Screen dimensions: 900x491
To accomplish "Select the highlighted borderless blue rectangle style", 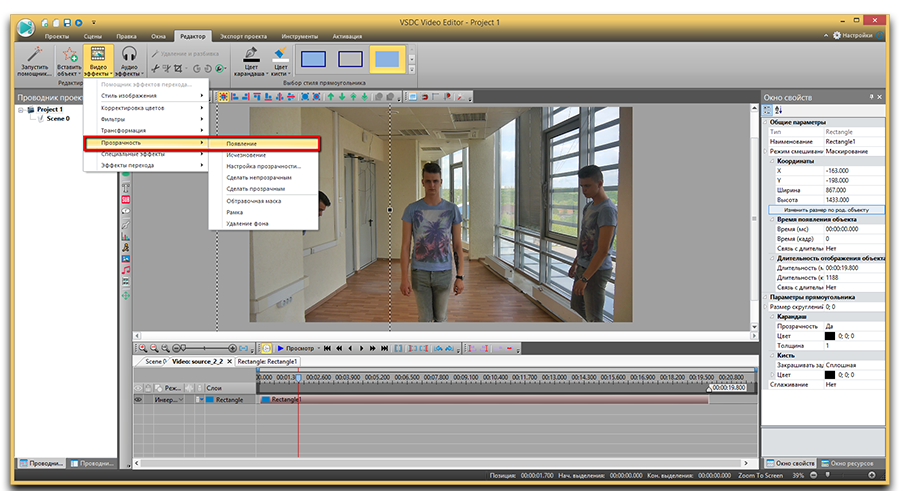I will [387, 59].
